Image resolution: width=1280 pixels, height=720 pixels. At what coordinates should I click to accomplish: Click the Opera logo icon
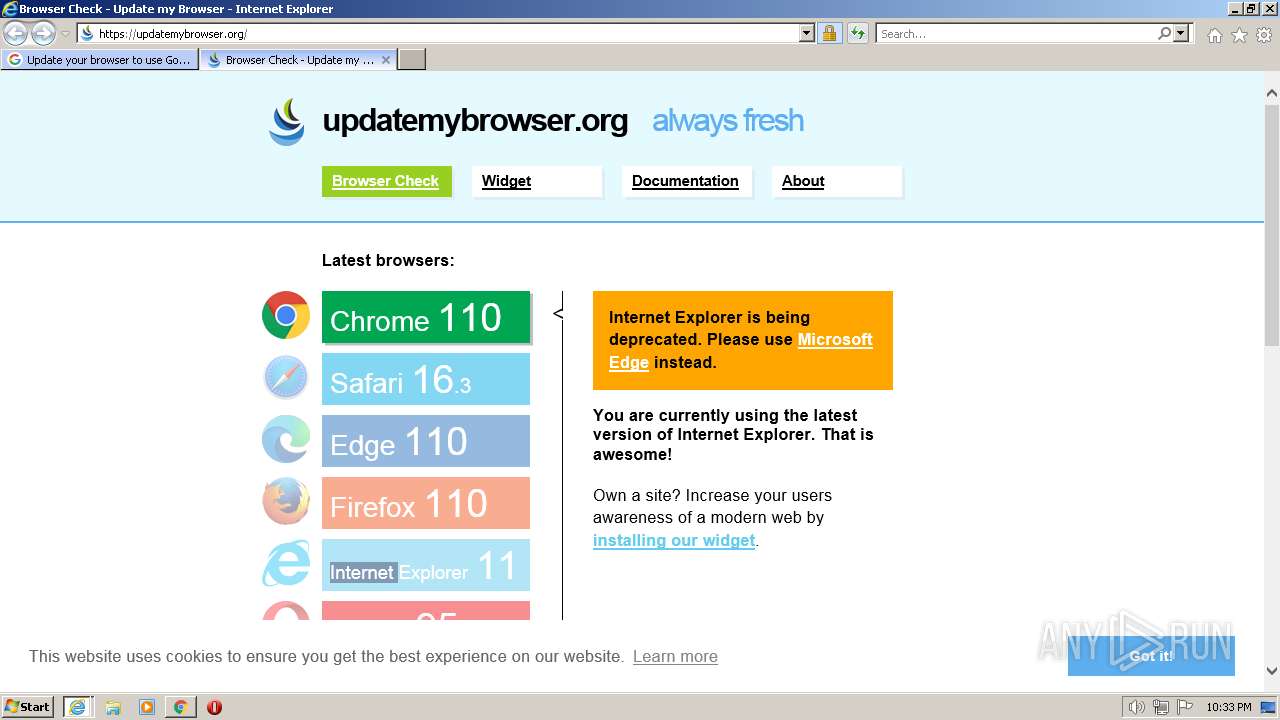click(x=286, y=611)
